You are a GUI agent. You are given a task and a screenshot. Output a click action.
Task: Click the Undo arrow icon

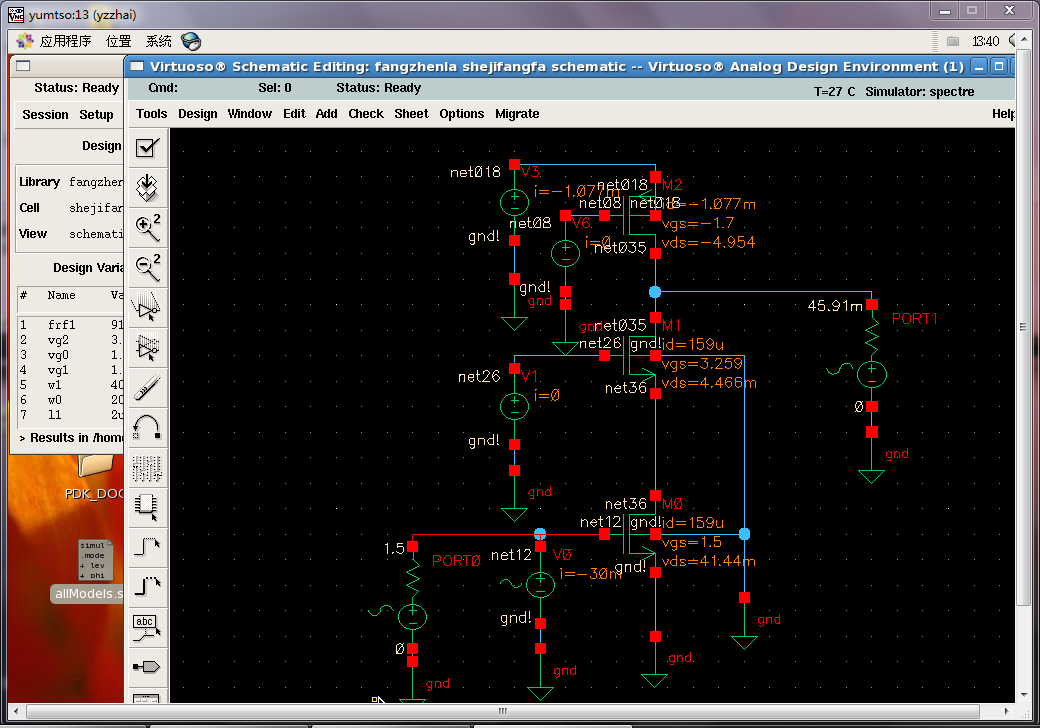(x=147, y=427)
